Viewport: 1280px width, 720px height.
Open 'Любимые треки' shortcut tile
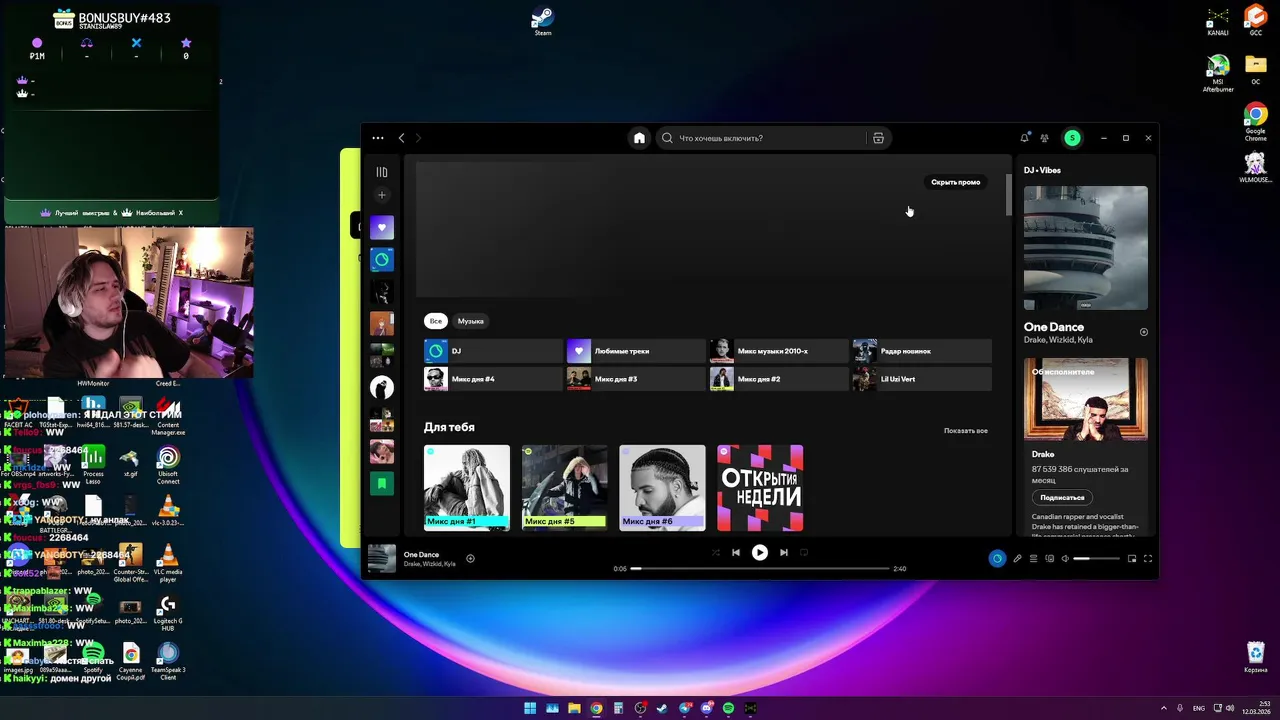point(636,351)
